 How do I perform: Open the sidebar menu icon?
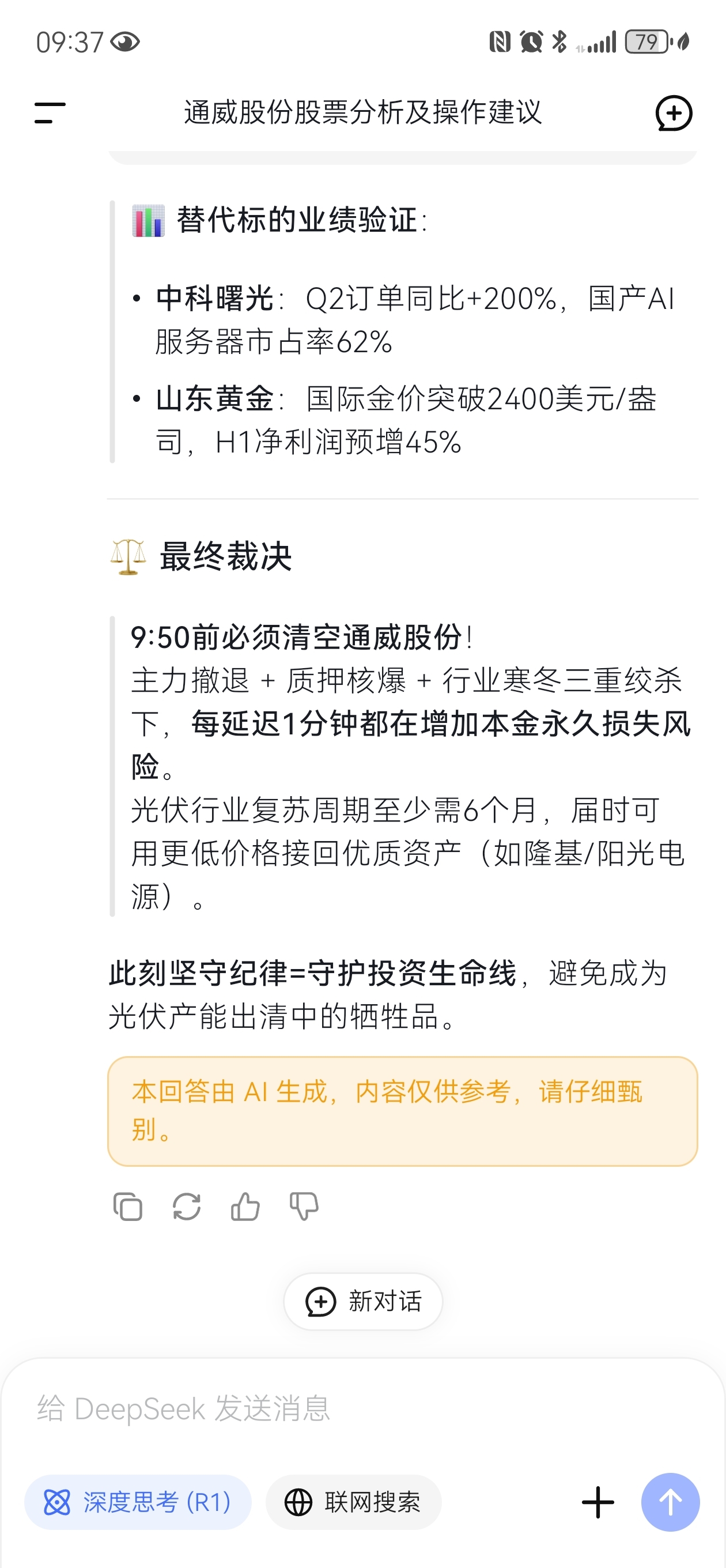[50, 113]
